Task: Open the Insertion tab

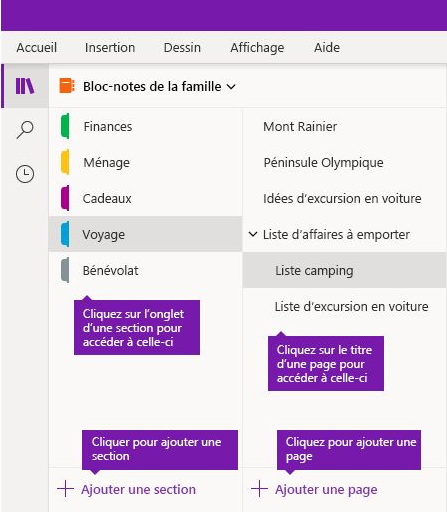Action: (110, 48)
